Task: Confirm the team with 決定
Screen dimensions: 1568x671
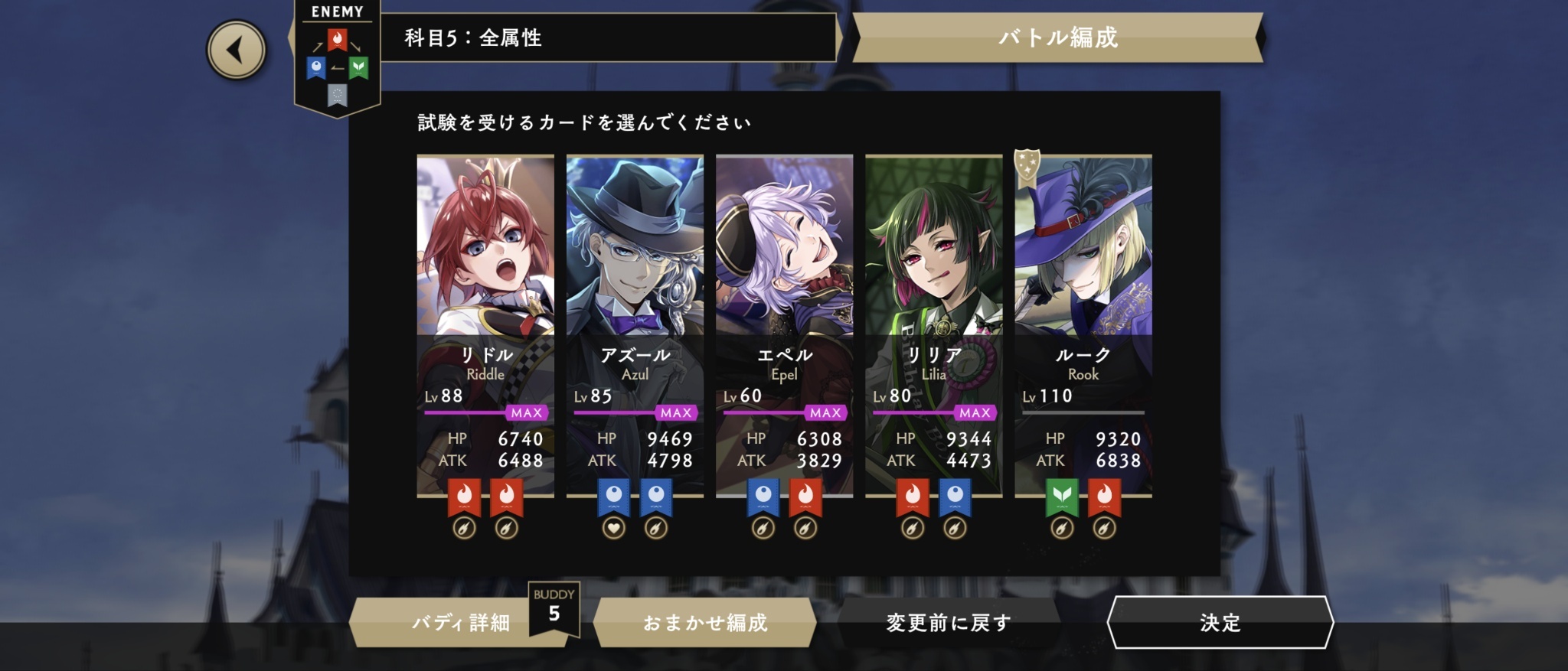Action: pyautogui.click(x=1220, y=622)
